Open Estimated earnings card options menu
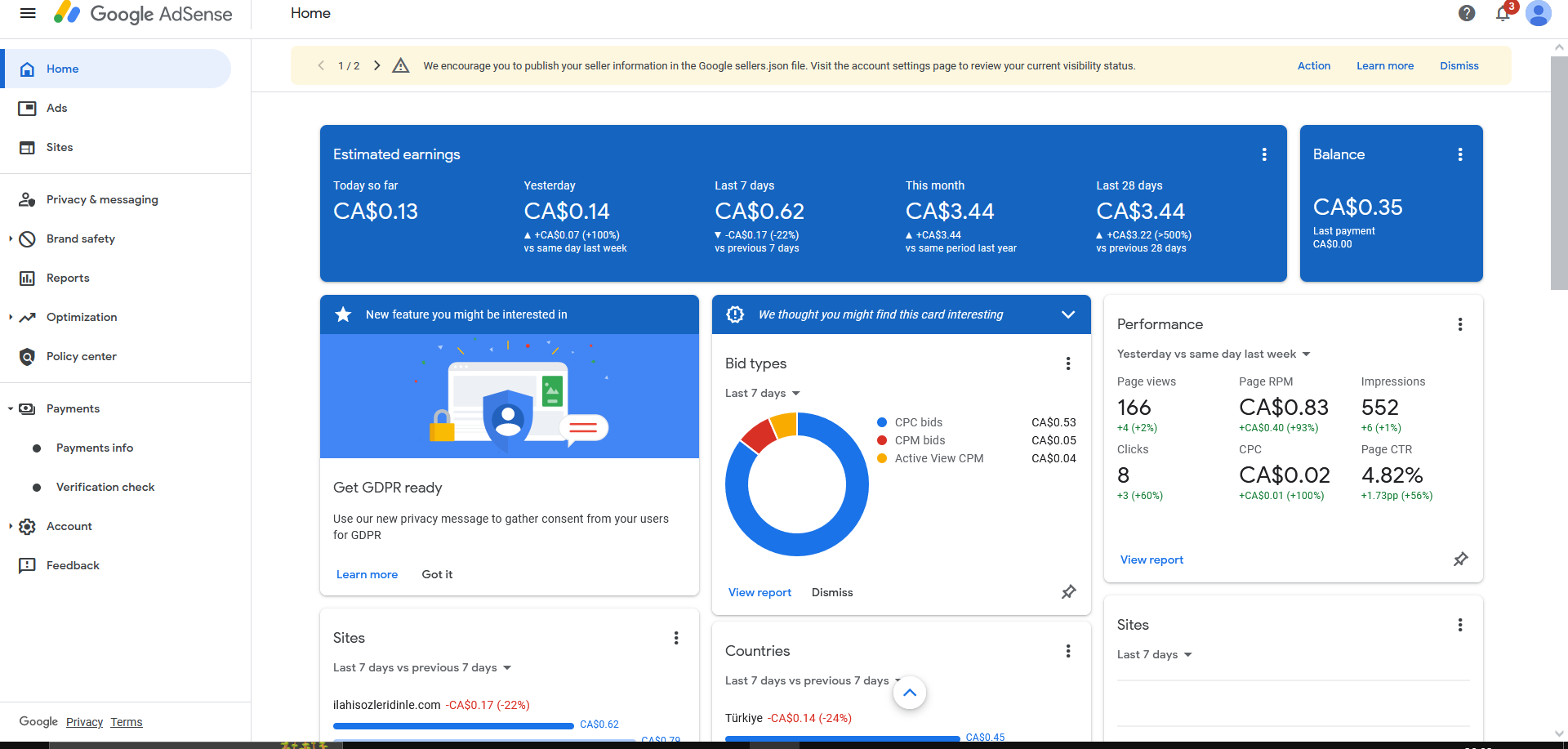Viewport: 1568px width, 749px height. [1264, 154]
